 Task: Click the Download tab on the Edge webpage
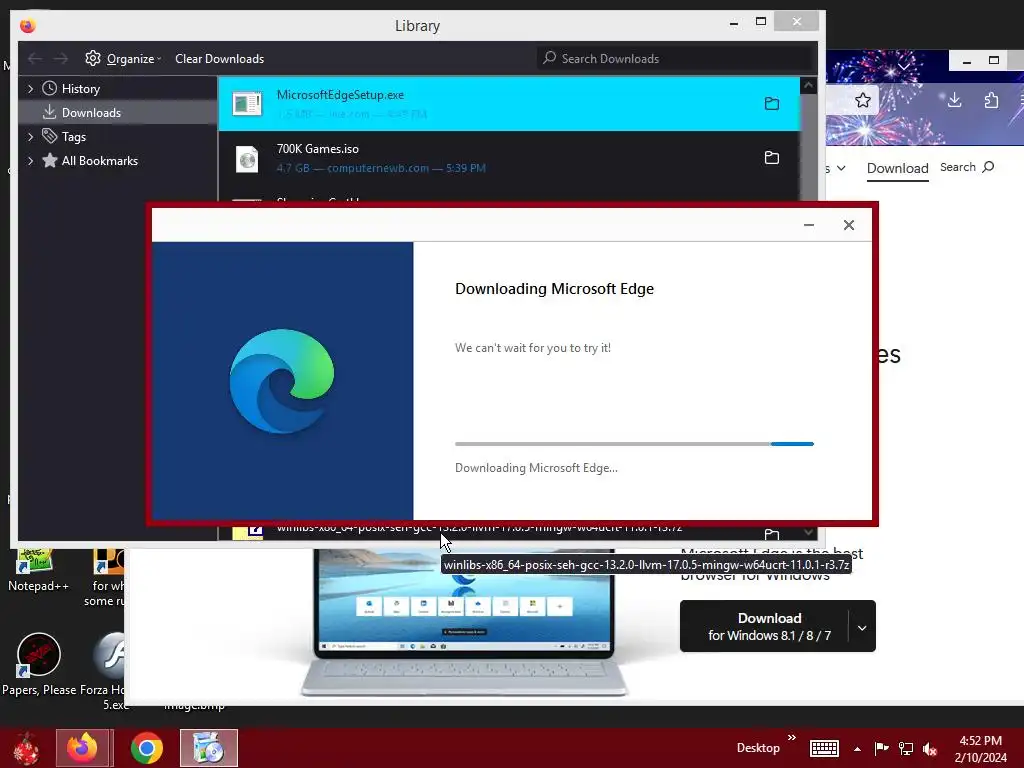coord(897,168)
